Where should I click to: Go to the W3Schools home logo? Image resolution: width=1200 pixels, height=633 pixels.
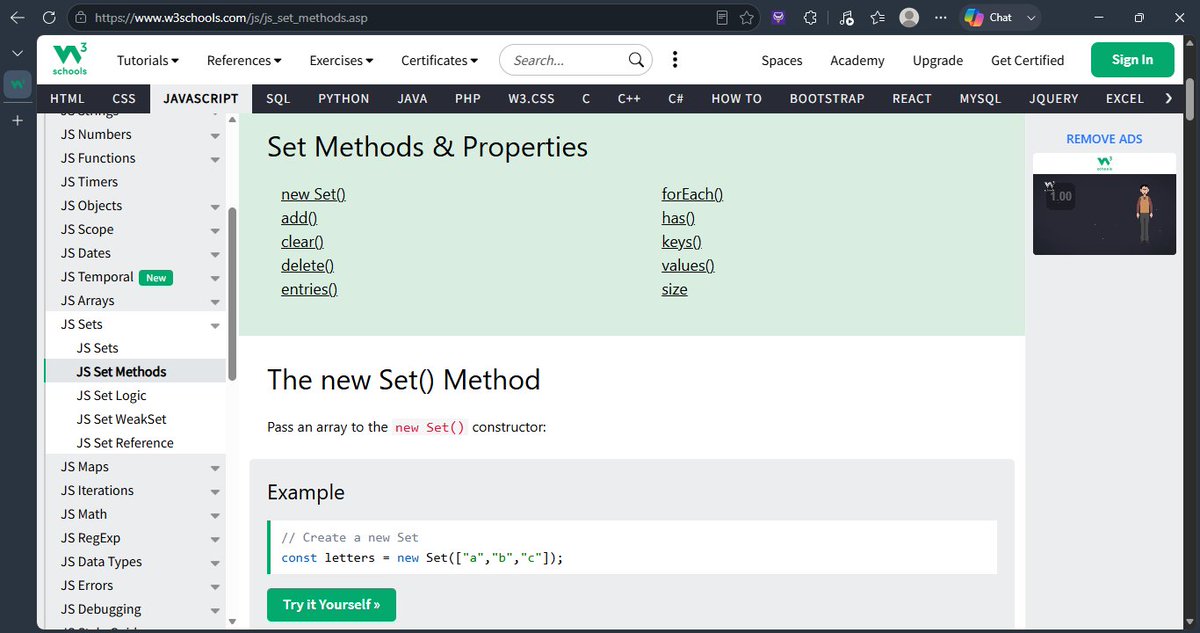(x=70, y=60)
